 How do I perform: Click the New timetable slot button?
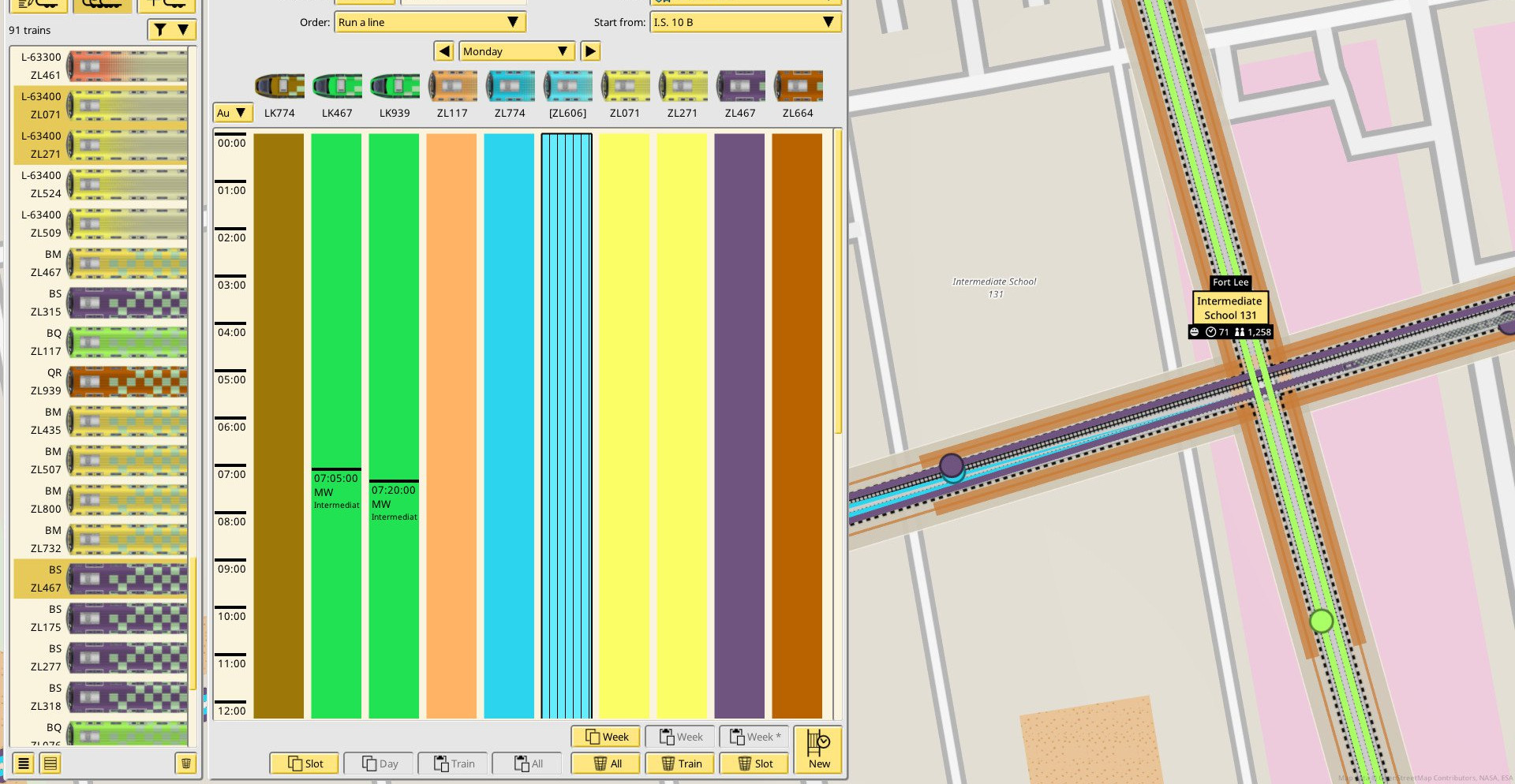tap(817, 750)
